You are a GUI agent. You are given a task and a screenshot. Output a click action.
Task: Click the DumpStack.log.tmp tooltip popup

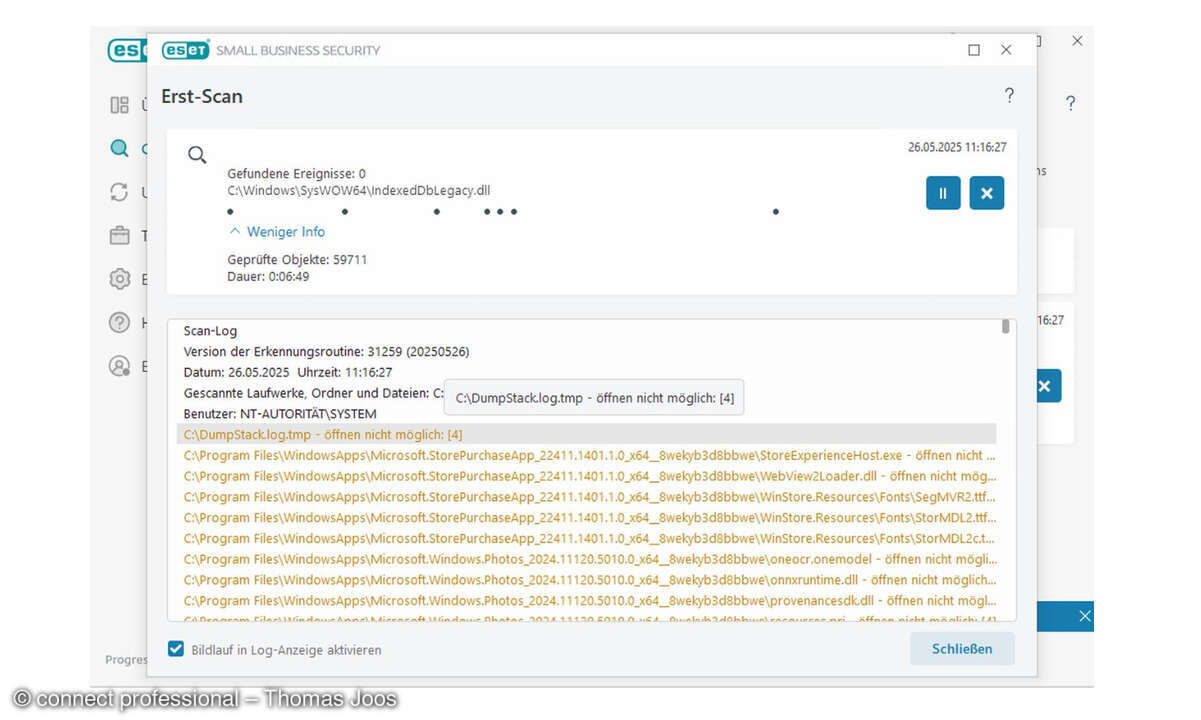click(x=595, y=398)
